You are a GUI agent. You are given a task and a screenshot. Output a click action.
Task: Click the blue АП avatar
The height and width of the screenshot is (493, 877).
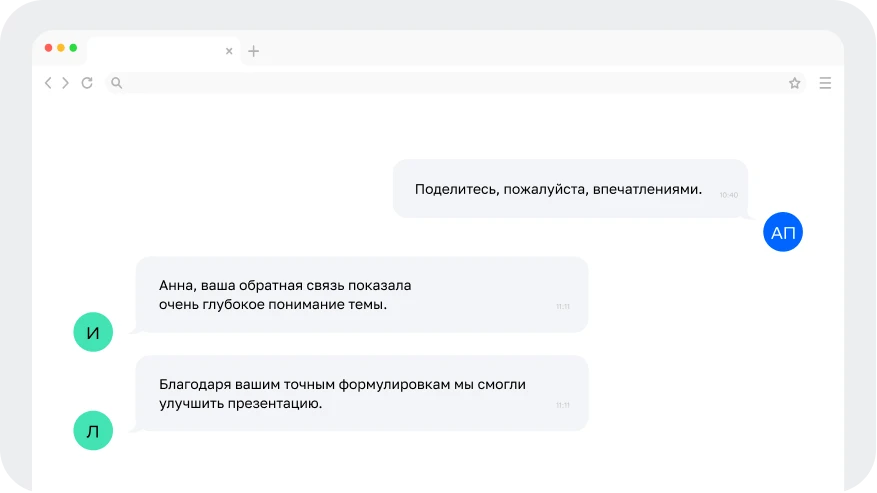tap(783, 232)
